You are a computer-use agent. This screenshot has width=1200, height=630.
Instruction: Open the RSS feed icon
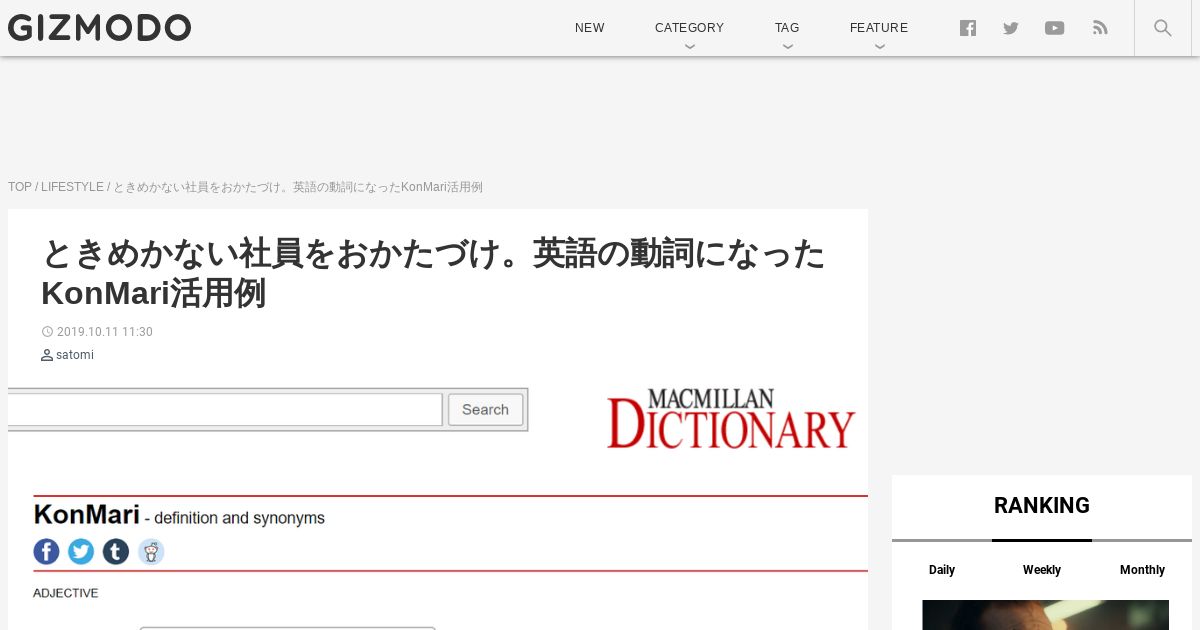click(1100, 28)
